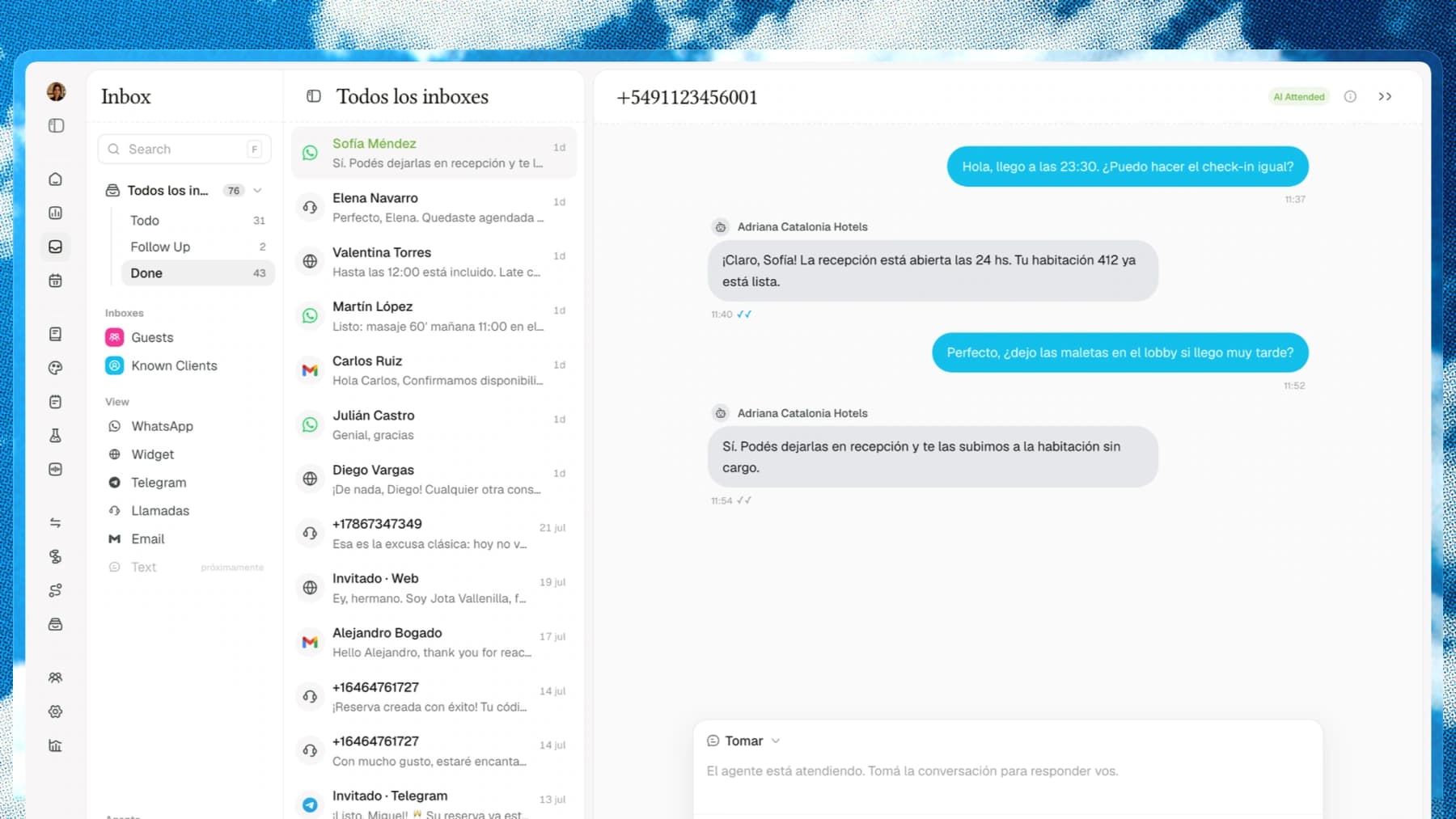
Task: Open the reports chart icon at the sidebar bottom
Action: click(x=56, y=745)
